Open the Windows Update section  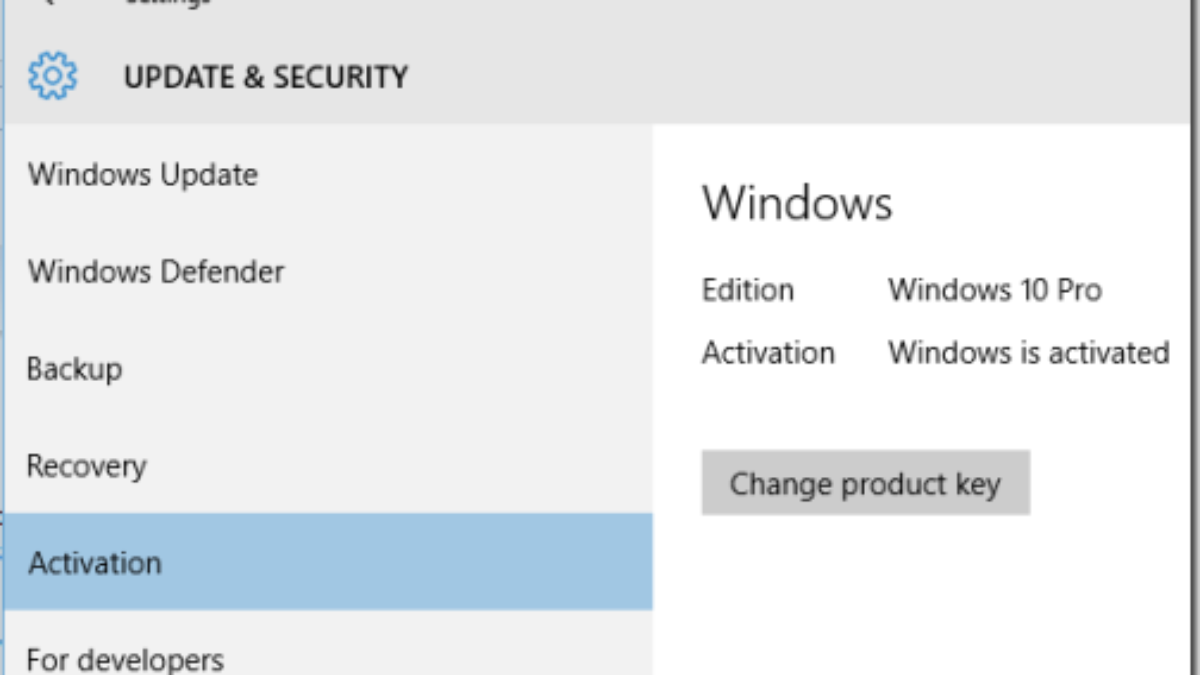143,175
